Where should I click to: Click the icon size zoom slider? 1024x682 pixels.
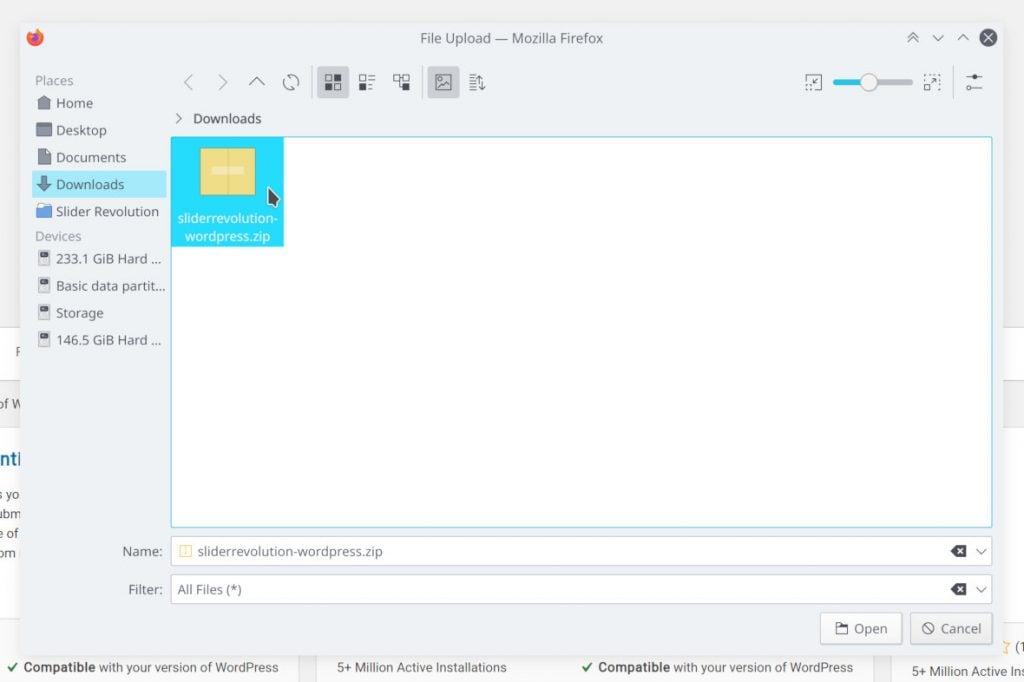pyautogui.click(x=872, y=83)
